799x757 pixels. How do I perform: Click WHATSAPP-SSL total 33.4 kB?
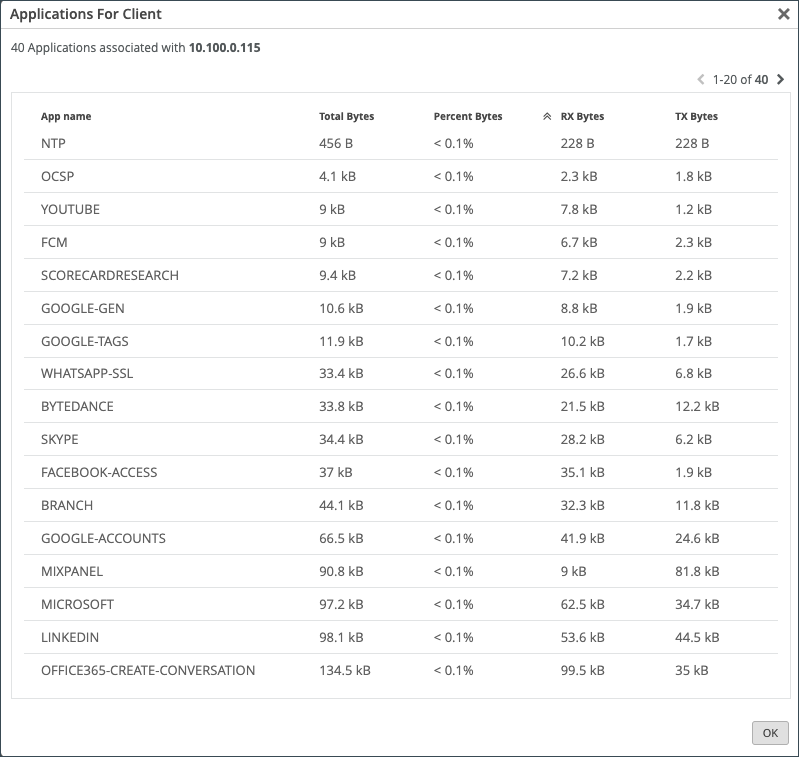(x=341, y=373)
